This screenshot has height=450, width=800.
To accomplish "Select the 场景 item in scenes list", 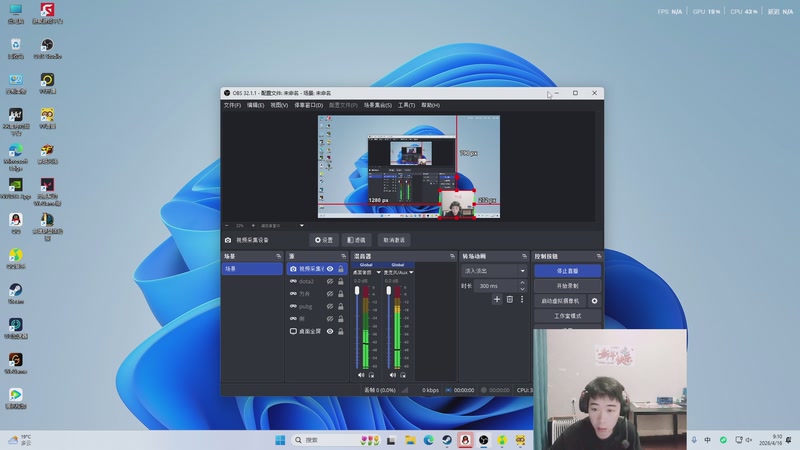I will coord(252,269).
